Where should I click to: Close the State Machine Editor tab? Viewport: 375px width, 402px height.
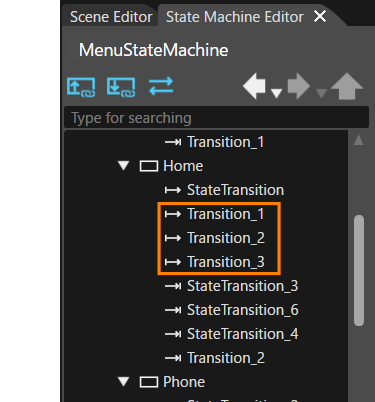click(320, 16)
